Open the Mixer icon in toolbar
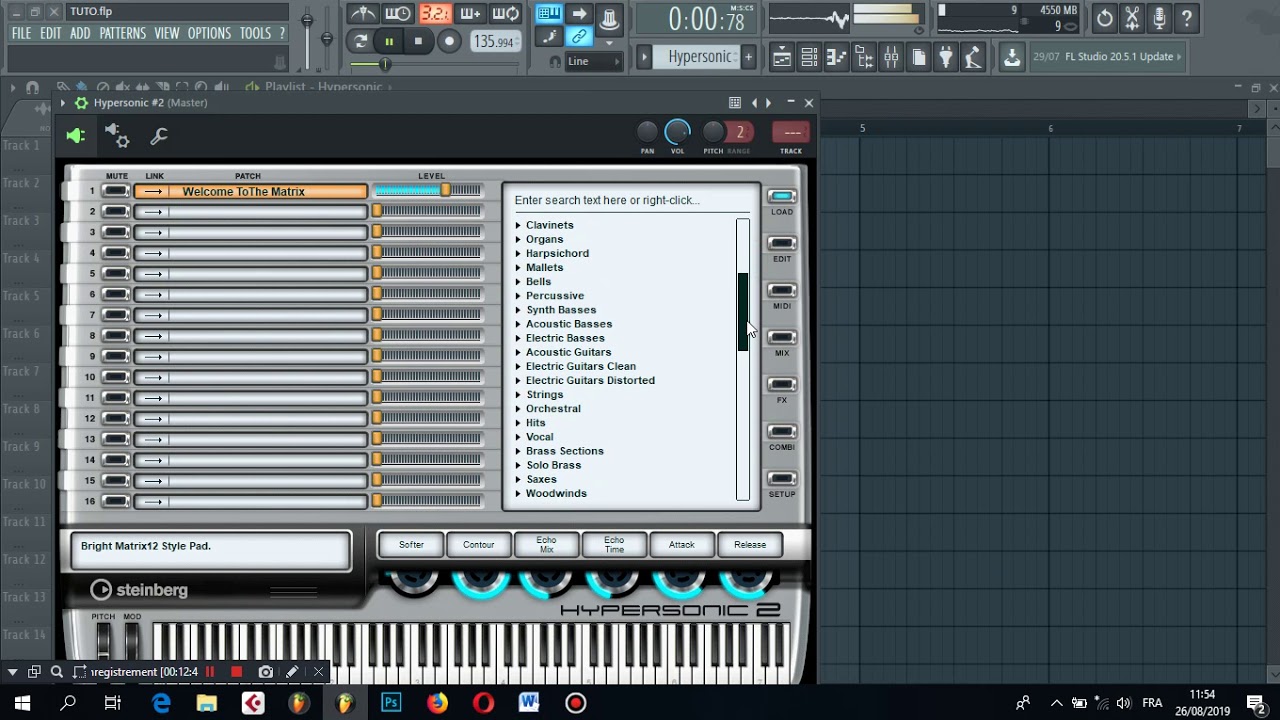Image resolution: width=1280 pixels, height=720 pixels. pos(892,57)
